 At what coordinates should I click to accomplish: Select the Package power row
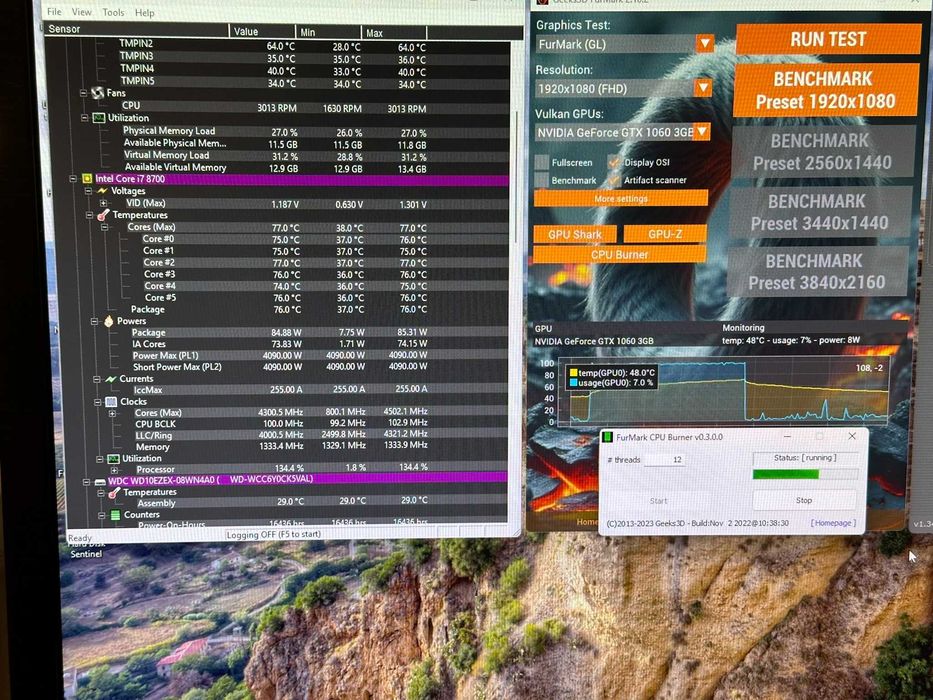(x=286, y=332)
